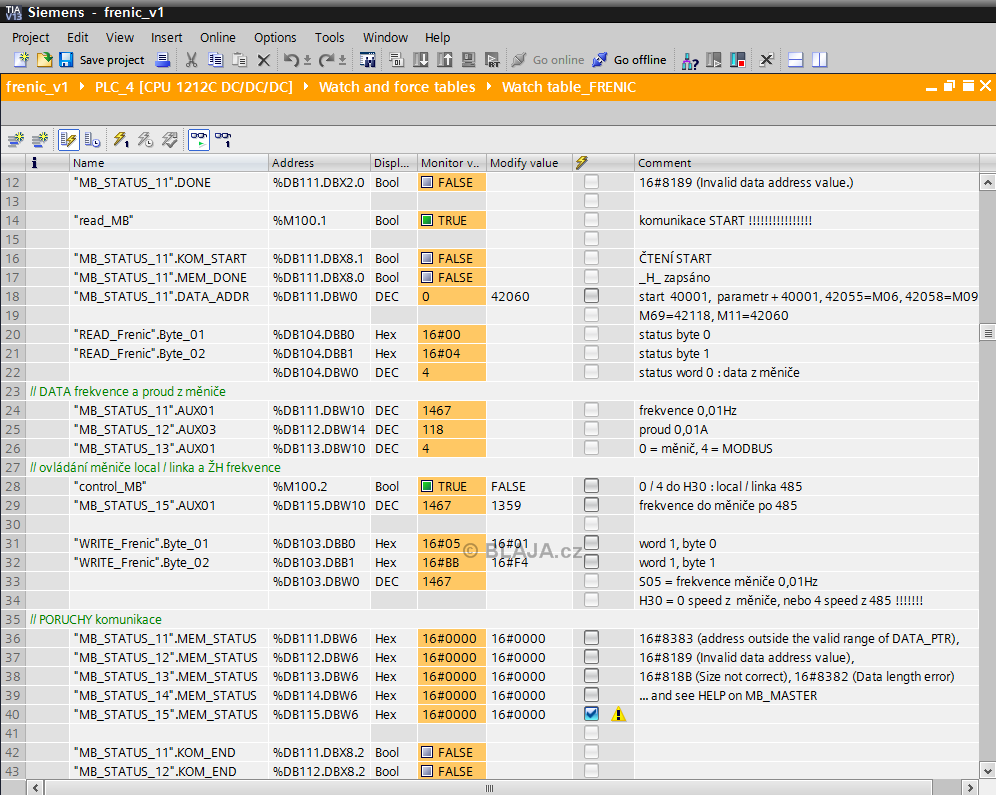This screenshot has height=795, width=996.
Task: Click the Paste icon
Action: tap(239, 60)
